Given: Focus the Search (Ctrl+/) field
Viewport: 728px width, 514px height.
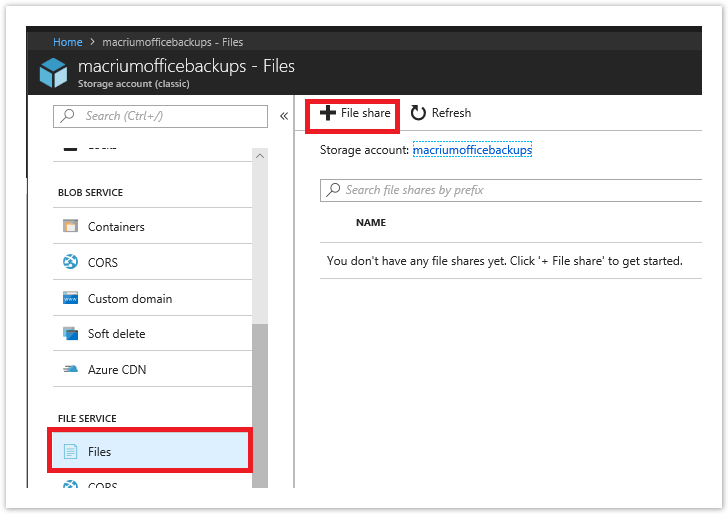Looking at the screenshot, I should click(160, 116).
